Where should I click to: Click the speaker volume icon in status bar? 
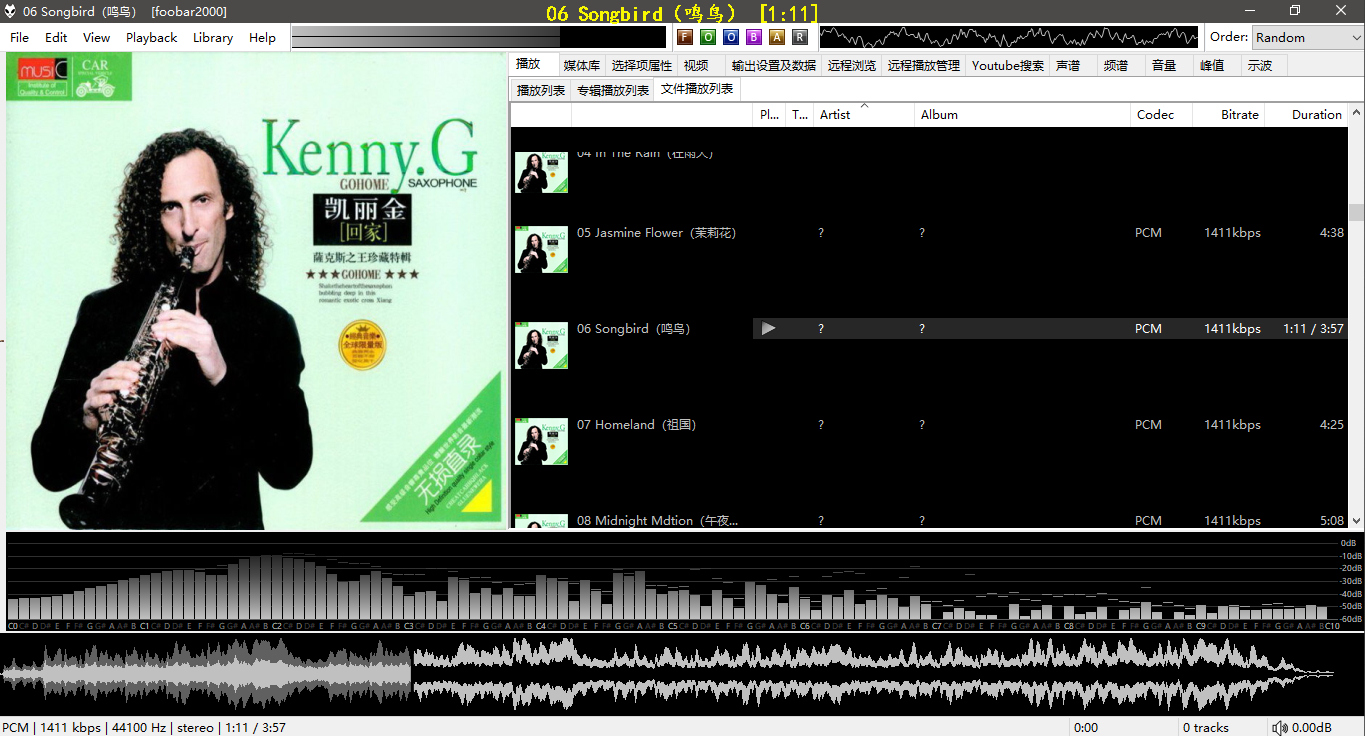[x=1280, y=727]
